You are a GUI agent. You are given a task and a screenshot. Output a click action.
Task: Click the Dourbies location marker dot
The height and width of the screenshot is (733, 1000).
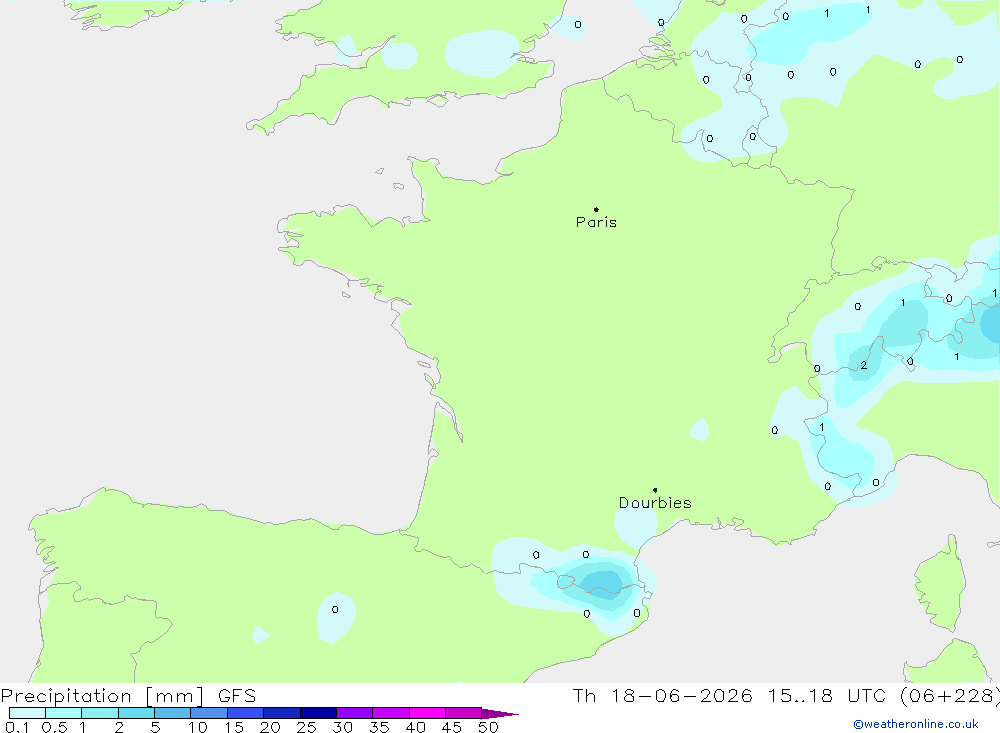tap(655, 490)
